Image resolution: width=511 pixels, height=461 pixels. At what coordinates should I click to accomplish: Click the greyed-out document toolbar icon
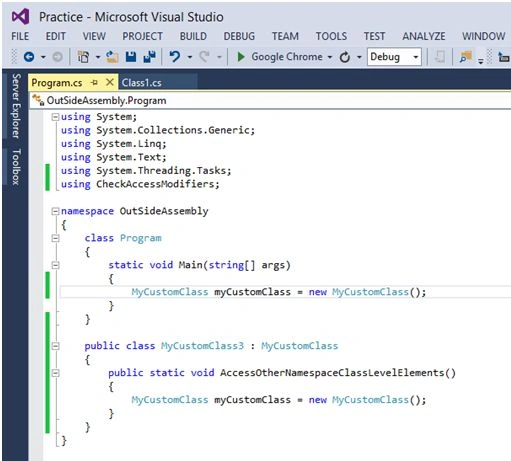click(x=440, y=57)
